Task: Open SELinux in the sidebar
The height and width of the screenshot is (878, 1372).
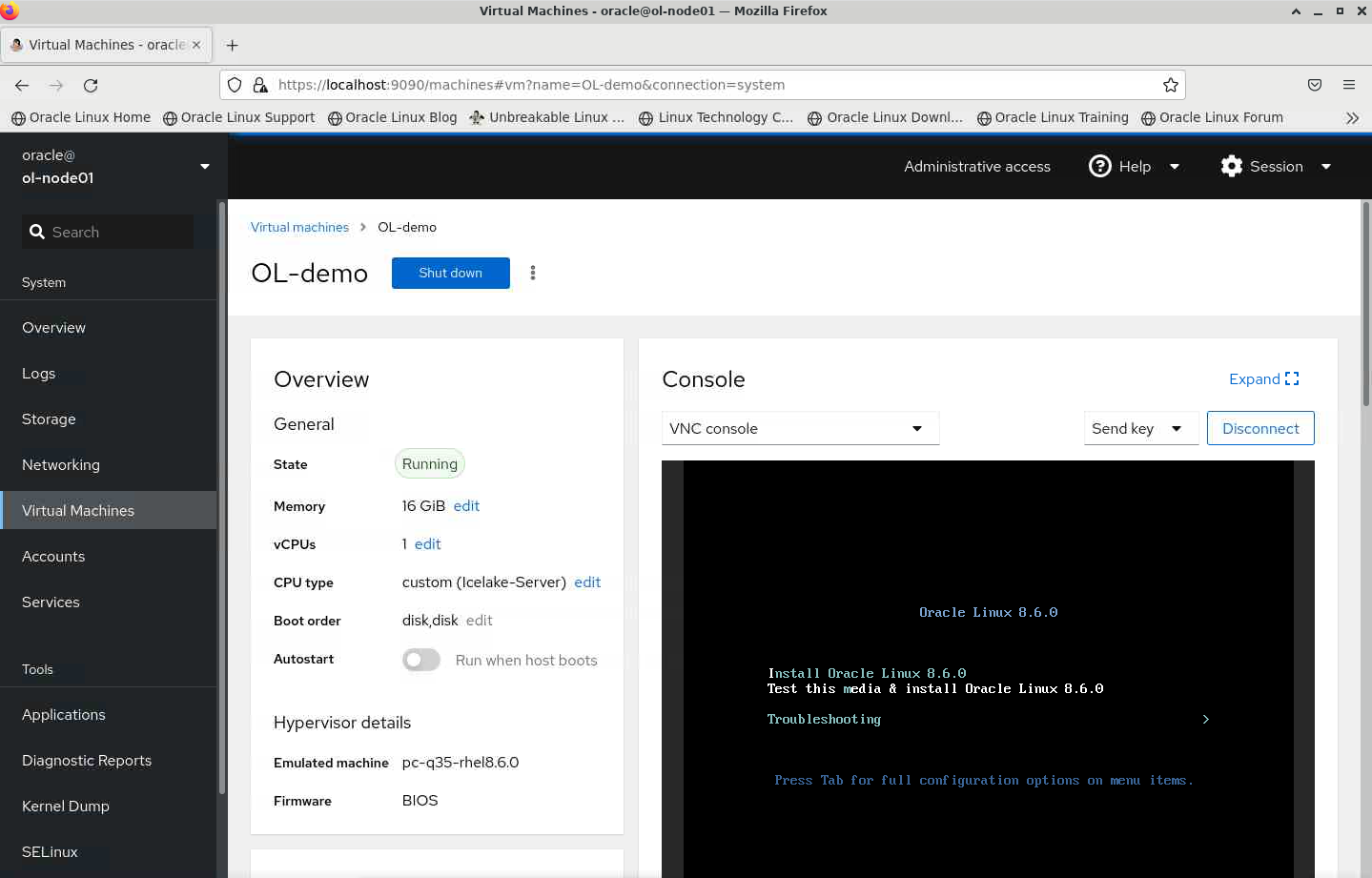Action: [109, 851]
